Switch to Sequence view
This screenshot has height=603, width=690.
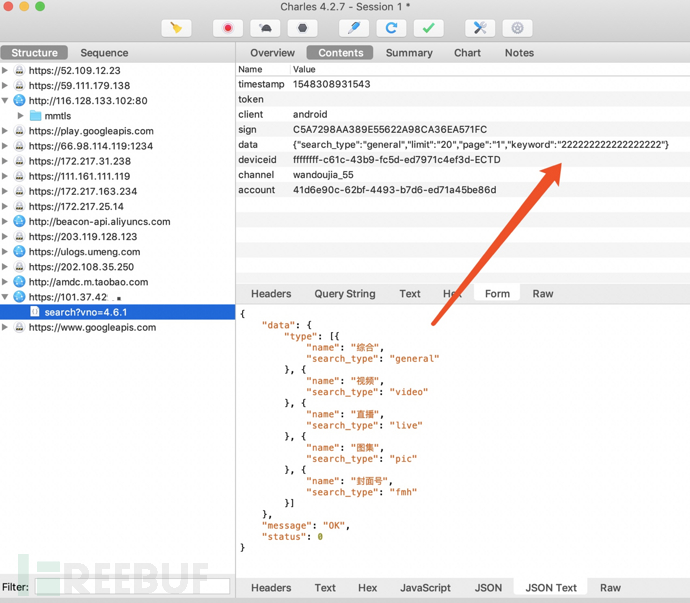point(104,53)
